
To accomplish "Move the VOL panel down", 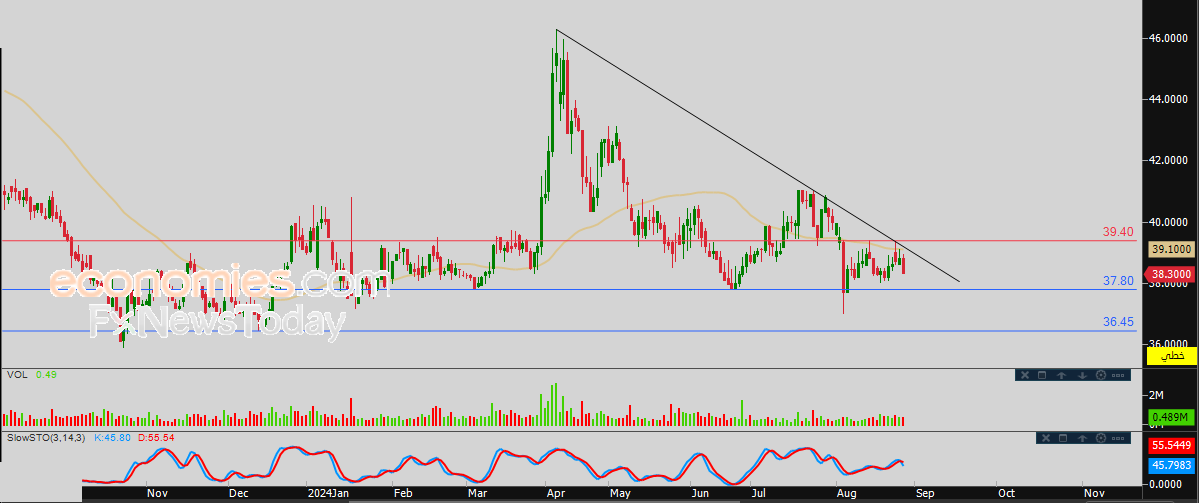I will point(1082,375).
